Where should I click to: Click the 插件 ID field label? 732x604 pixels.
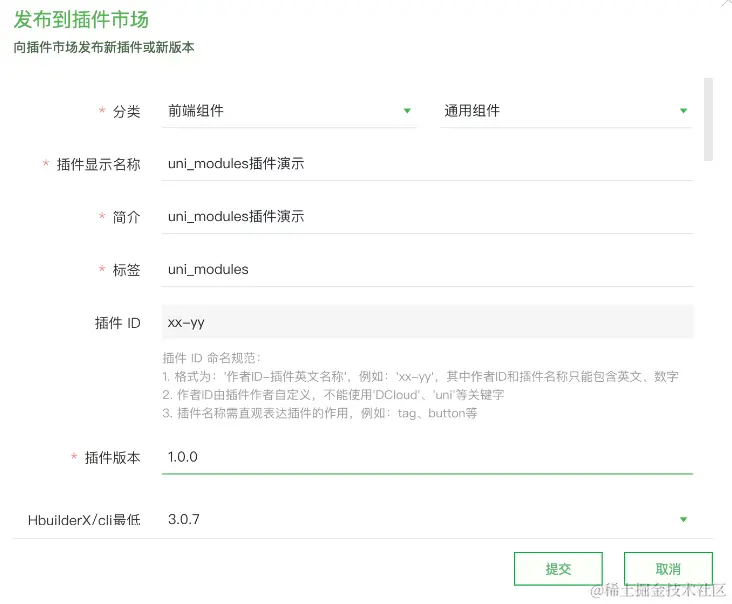[x=117, y=323]
